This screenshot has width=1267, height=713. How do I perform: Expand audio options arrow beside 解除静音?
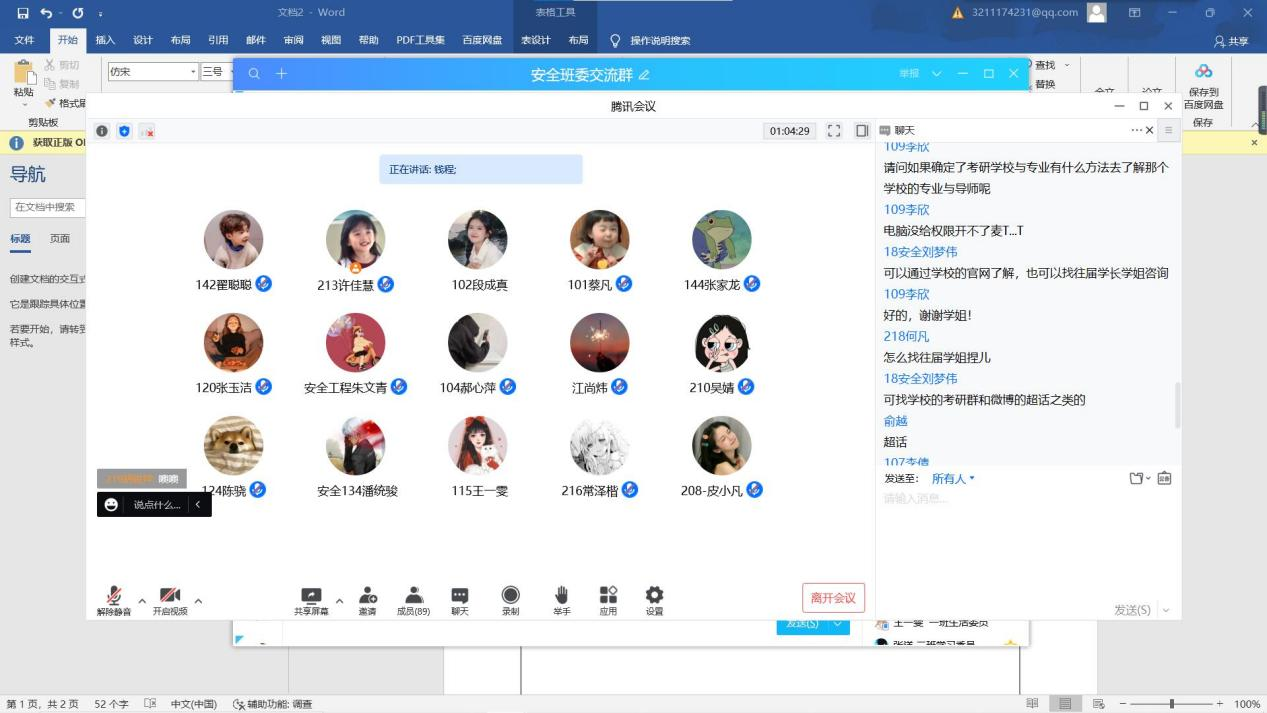point(142,601)
